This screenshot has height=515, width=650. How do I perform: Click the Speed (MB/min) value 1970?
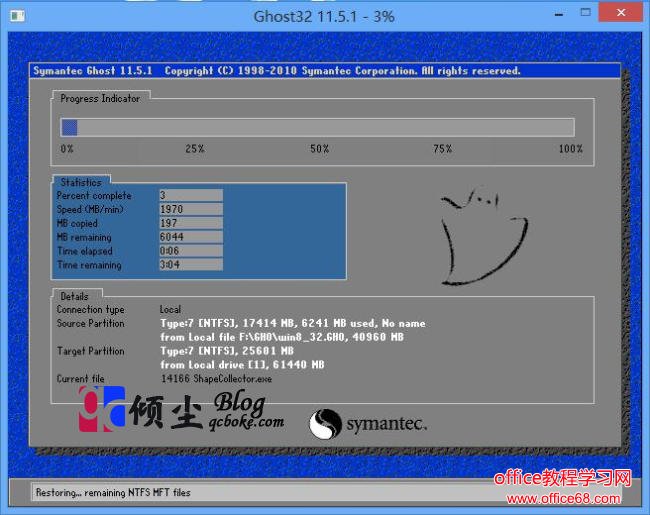point(191,209)
